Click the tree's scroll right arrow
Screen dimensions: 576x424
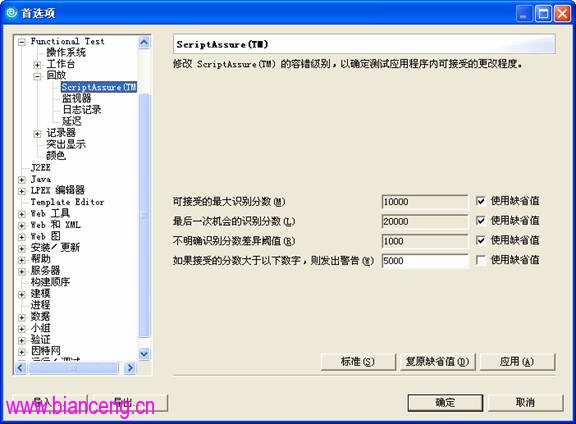[130, 368]
